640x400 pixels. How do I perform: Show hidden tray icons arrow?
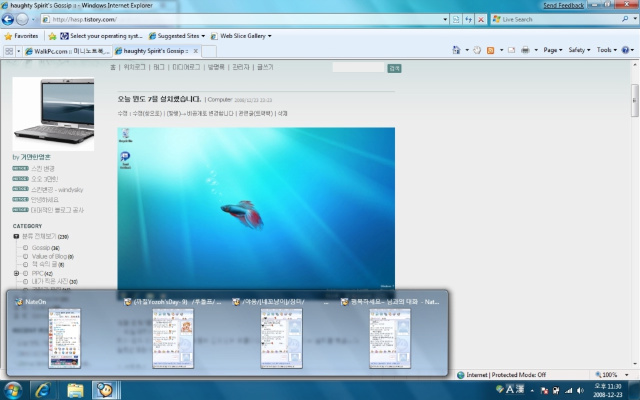pos(532,391)
